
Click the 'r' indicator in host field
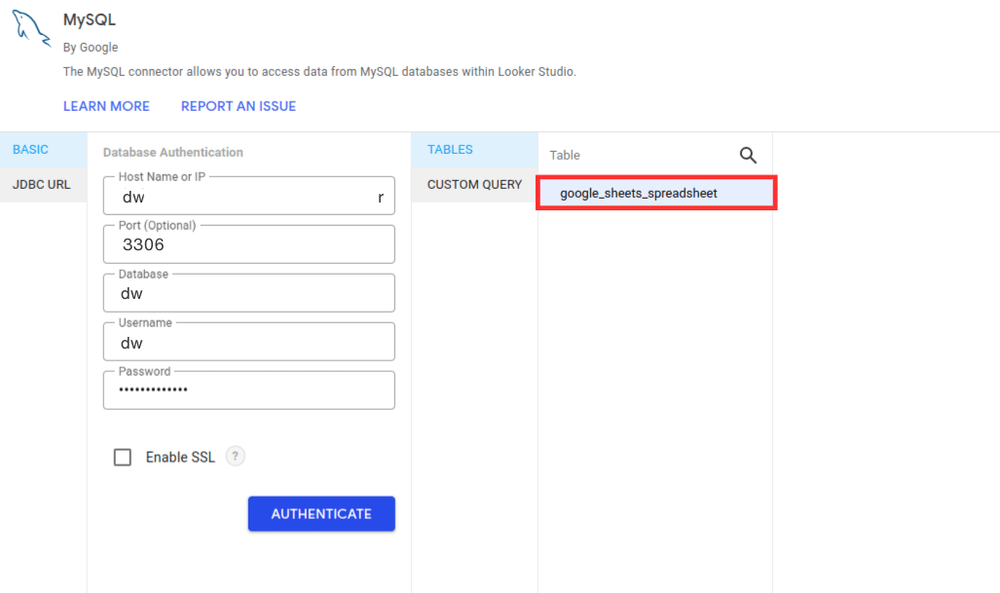click(380, 197)
